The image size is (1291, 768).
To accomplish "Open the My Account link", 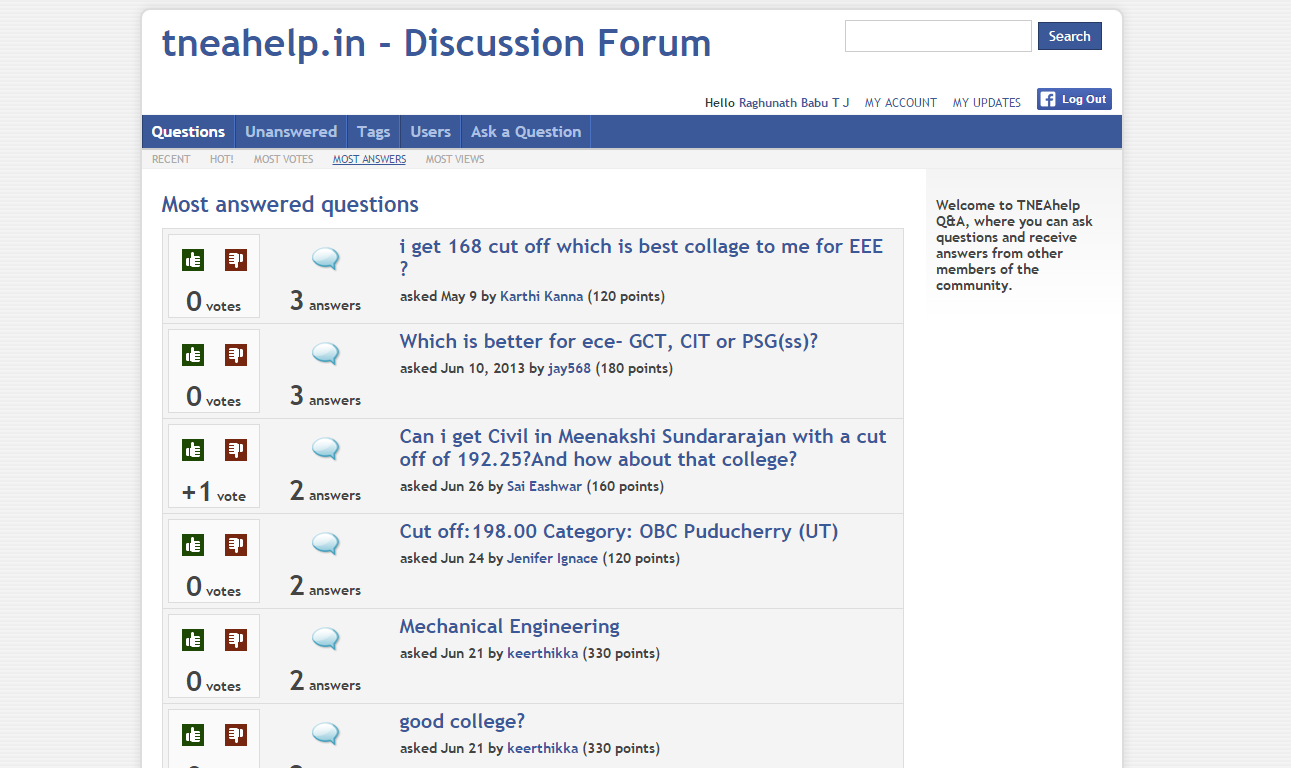I will pyautogui.click(x=901, y=103).
